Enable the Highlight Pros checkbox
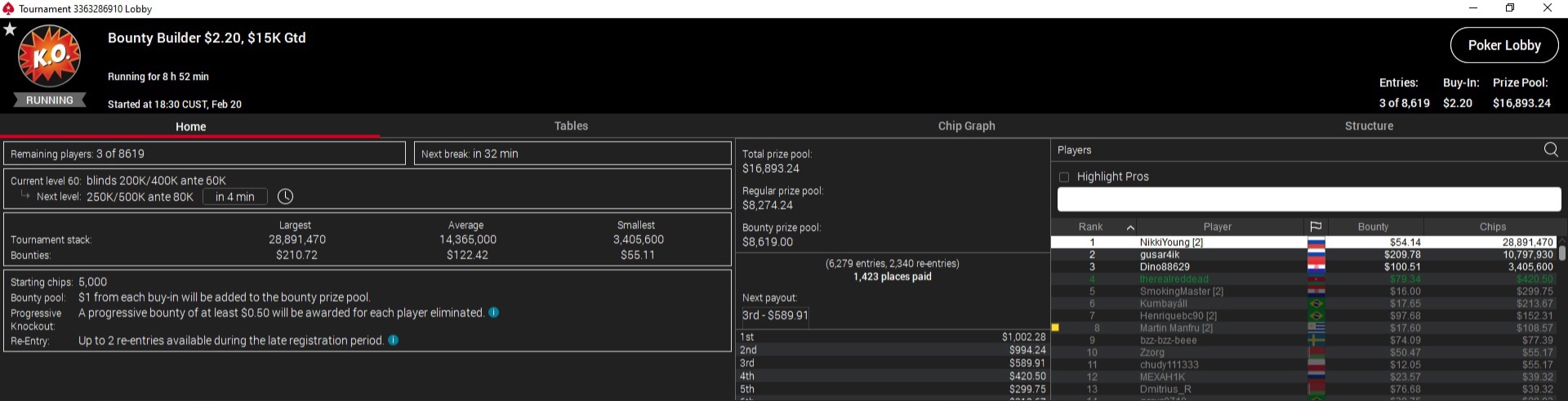 click(x=1064, y=177)
